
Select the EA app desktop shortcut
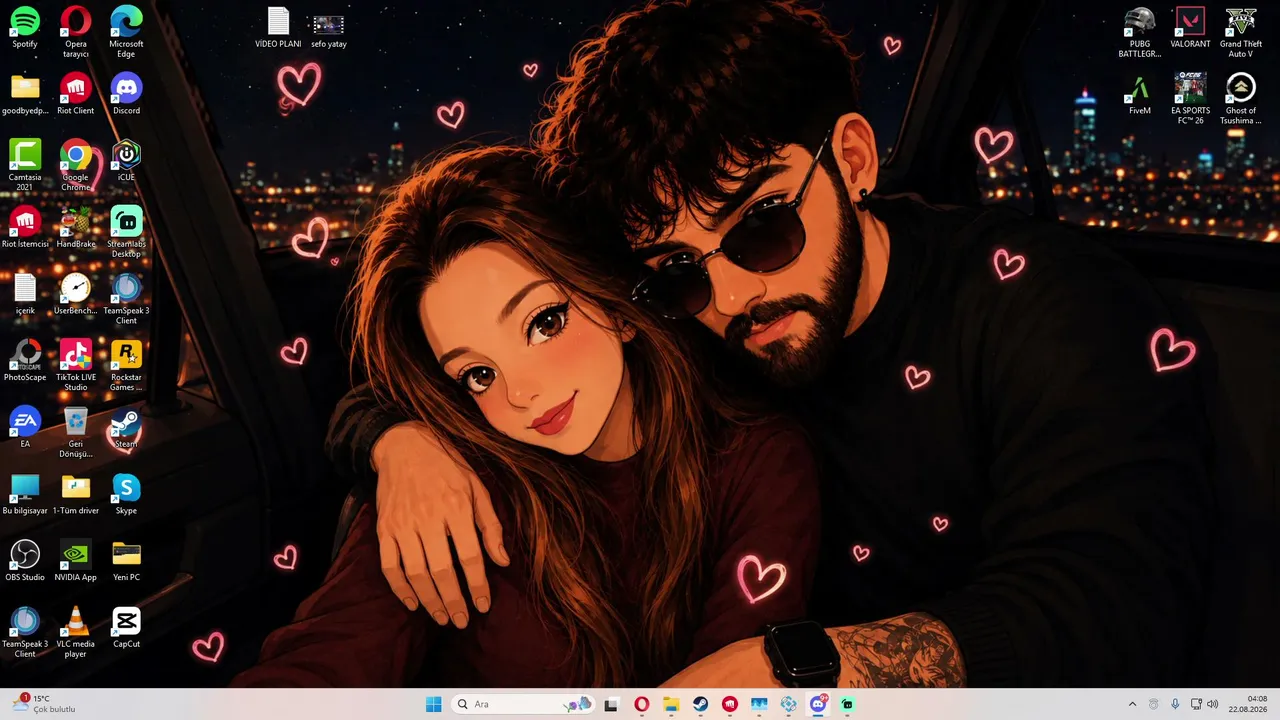click(25, 427)
